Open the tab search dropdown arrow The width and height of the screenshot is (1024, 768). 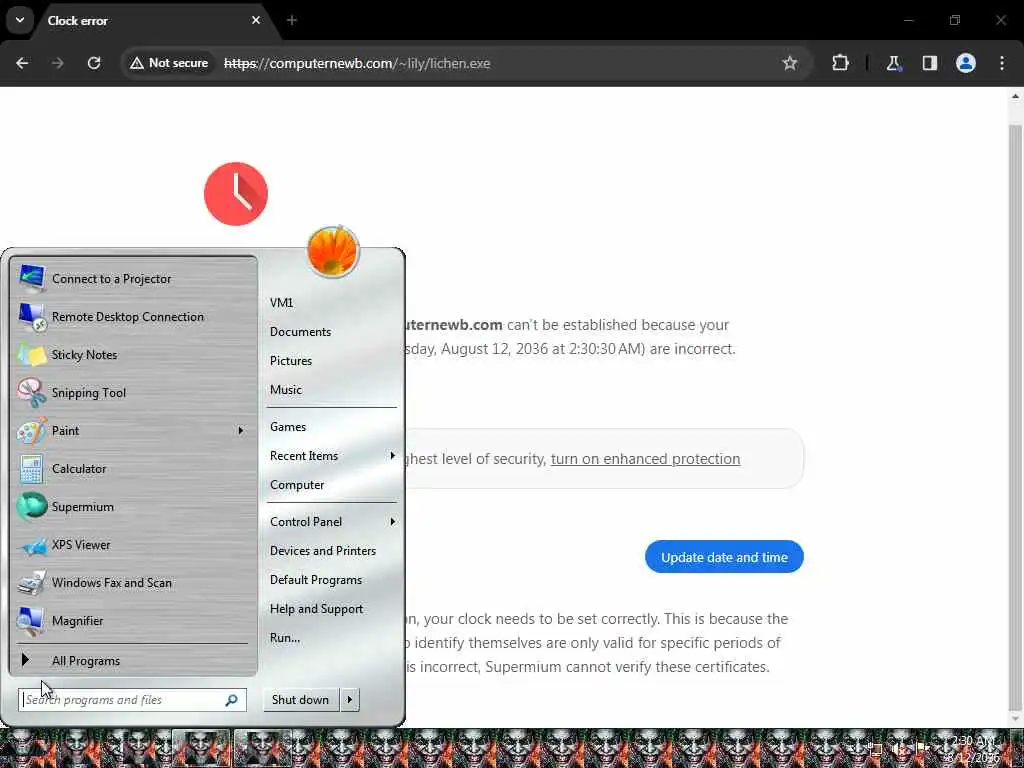tap(20, 20)
